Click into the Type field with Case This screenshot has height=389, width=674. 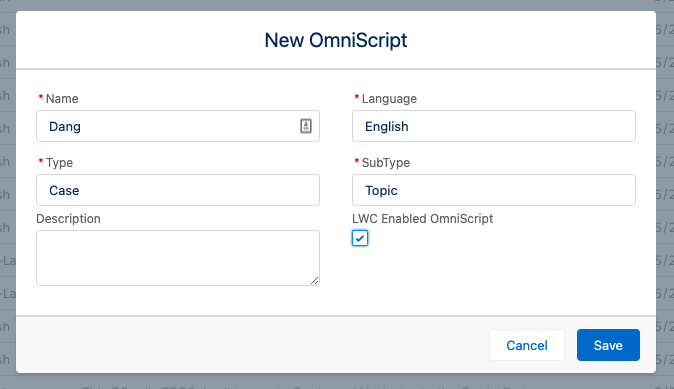pos(178,190)
